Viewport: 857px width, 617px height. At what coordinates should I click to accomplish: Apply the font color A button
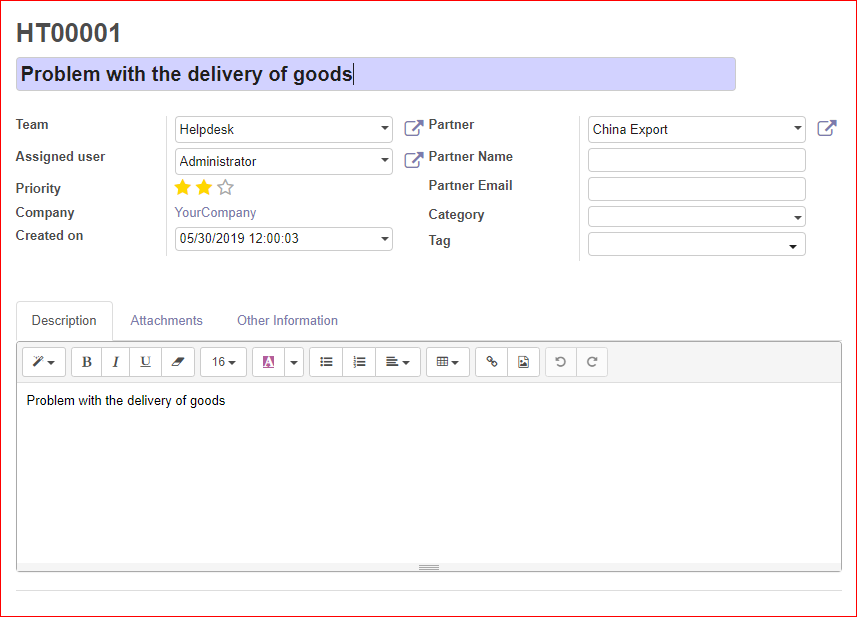[268, 362]
